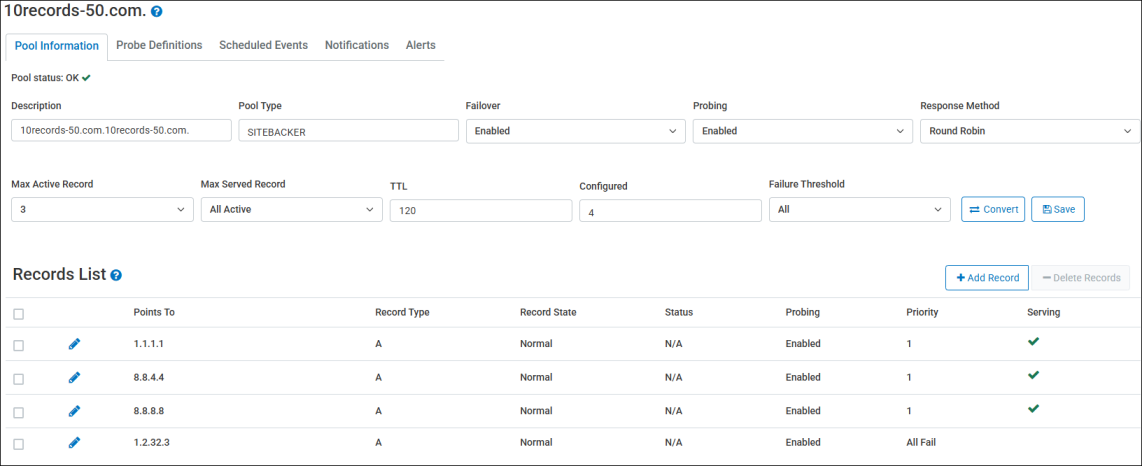Click the help icon beside 10records-50.com. title
Image resolution: width=1142 pixels, height=466 pixels.
[x=156, y=12]
